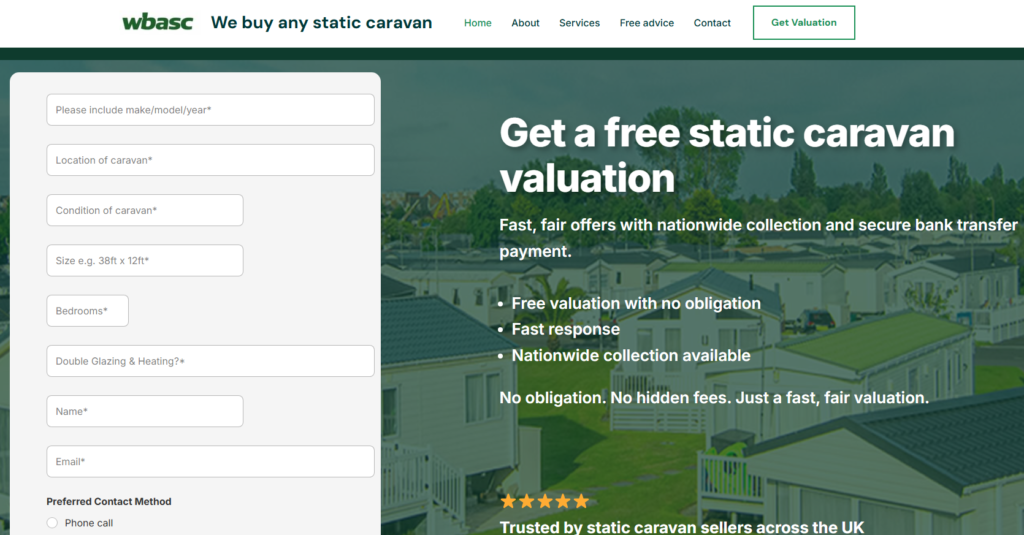Select the Phone call radio button
Image resolution: width=1024 pixels, height=535 pixels.
click(53, 523)
